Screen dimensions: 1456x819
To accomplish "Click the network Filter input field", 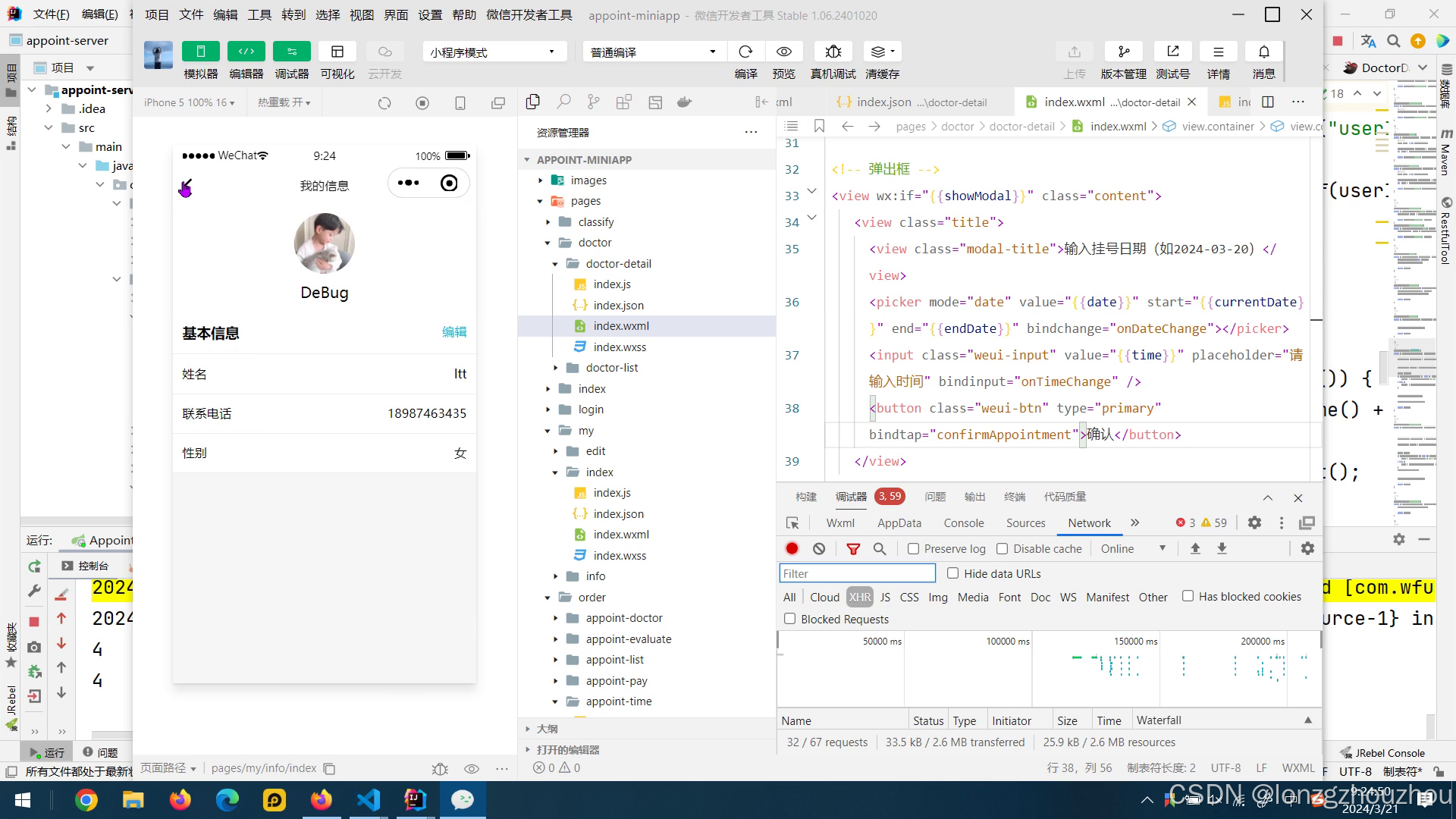I will 857,573.
